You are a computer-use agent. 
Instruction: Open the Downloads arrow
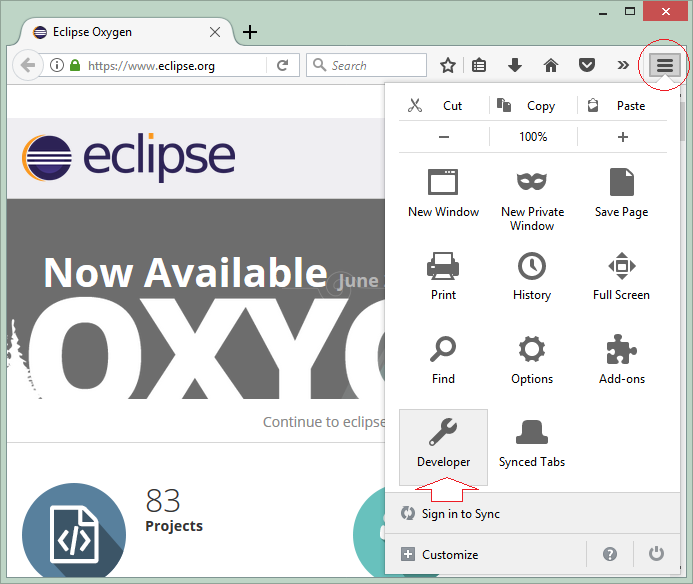[515, 65]
